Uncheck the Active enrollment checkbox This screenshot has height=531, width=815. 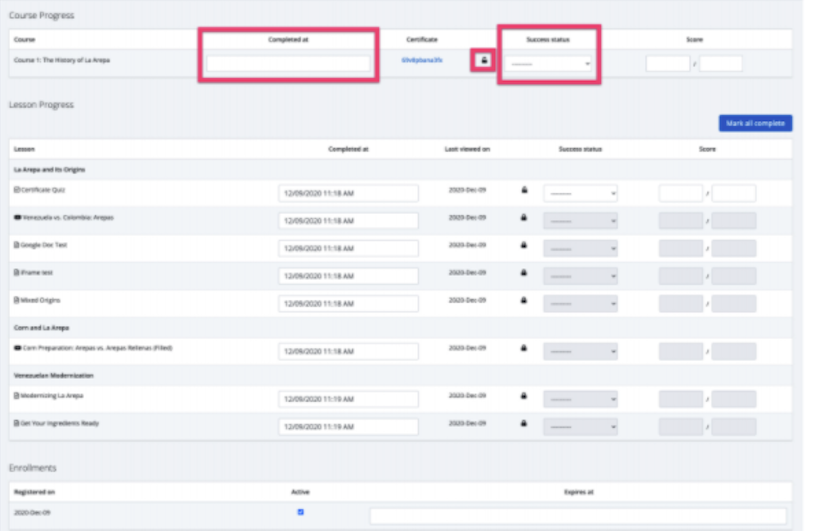(301, 512)
